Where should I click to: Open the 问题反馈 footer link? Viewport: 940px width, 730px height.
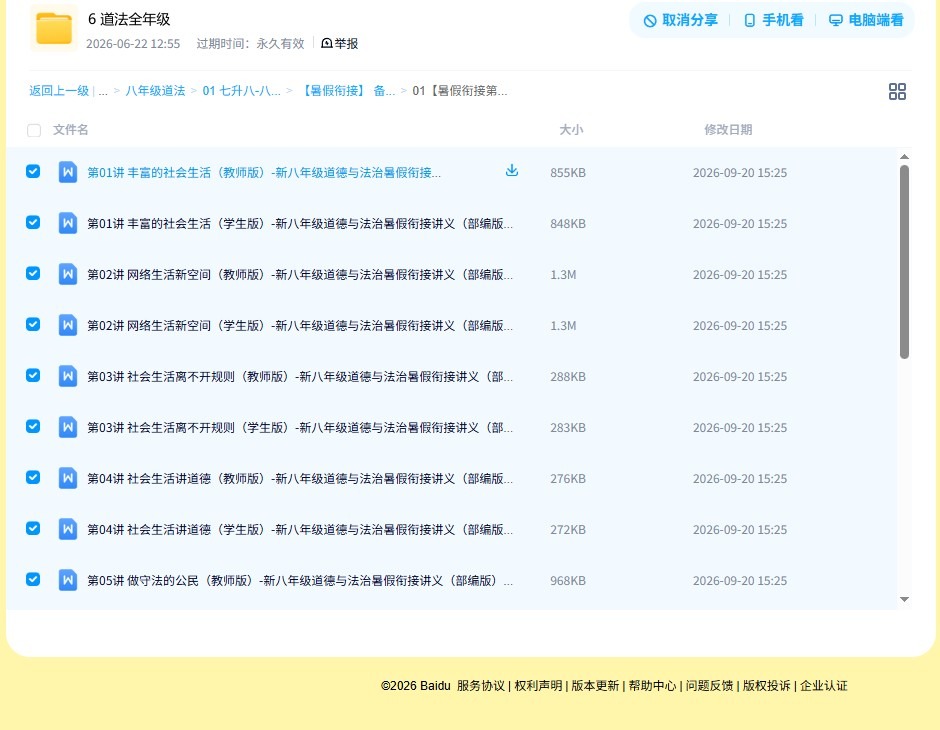tap(709, 685)
